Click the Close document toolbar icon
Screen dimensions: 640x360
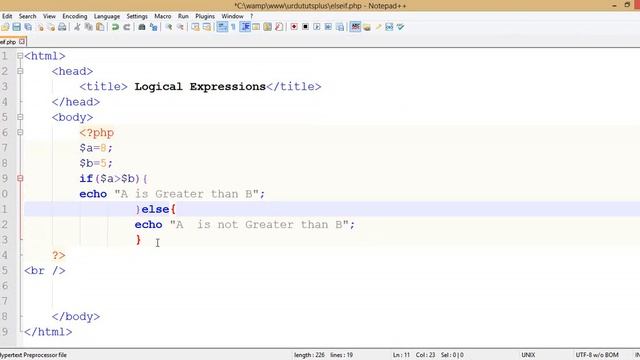(x=40, y=27)
